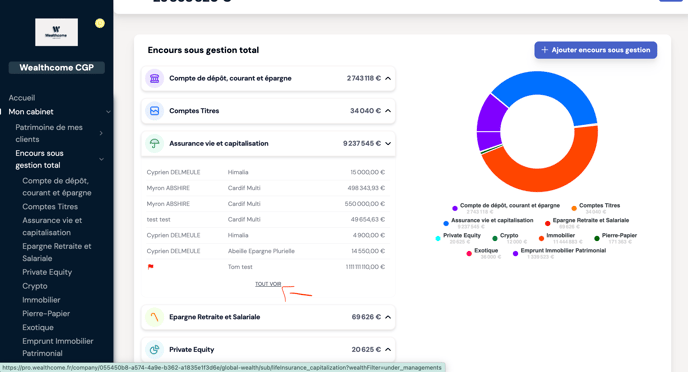The width and height of the screenshot is (688, 372).
Task: Open Accueil in the sidebar
Action: point(22,98)
